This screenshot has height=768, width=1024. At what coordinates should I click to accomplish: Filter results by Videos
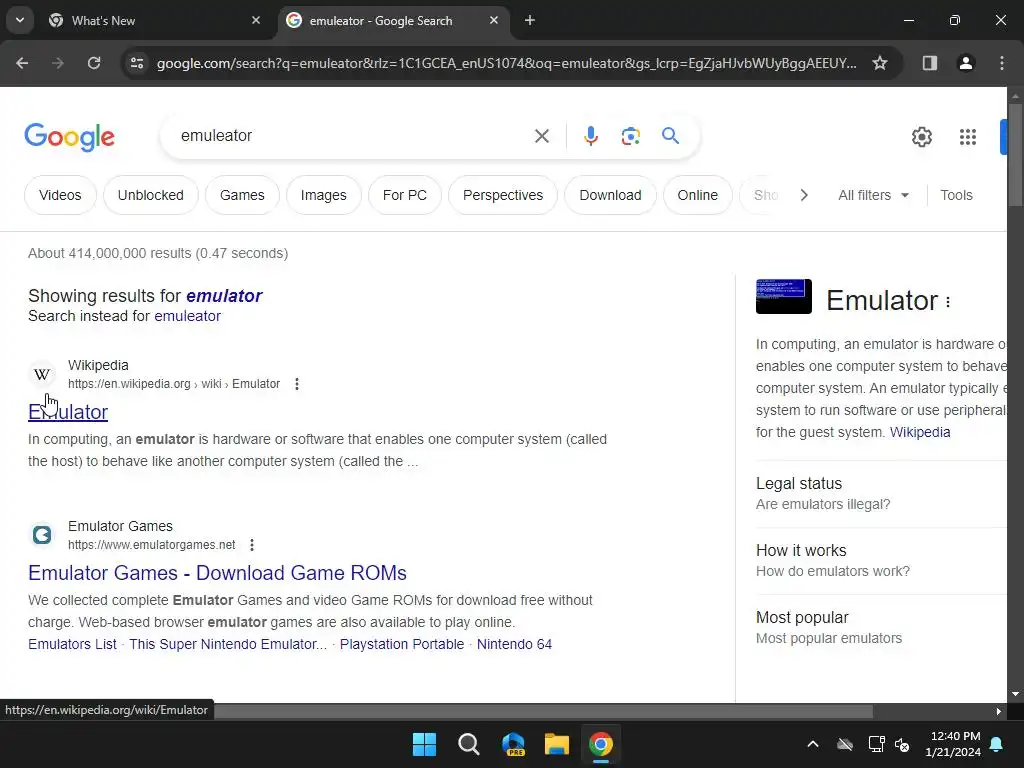[x=60, y=195]
